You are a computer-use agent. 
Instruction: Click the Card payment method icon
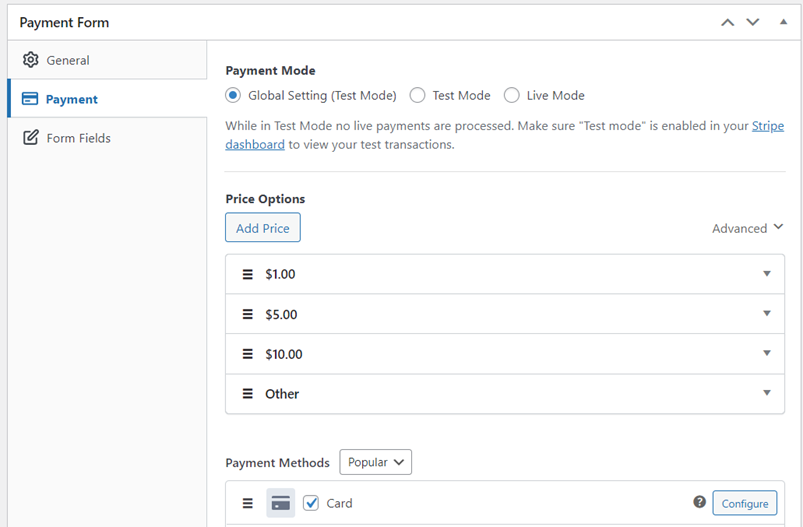tap(281, 503)
